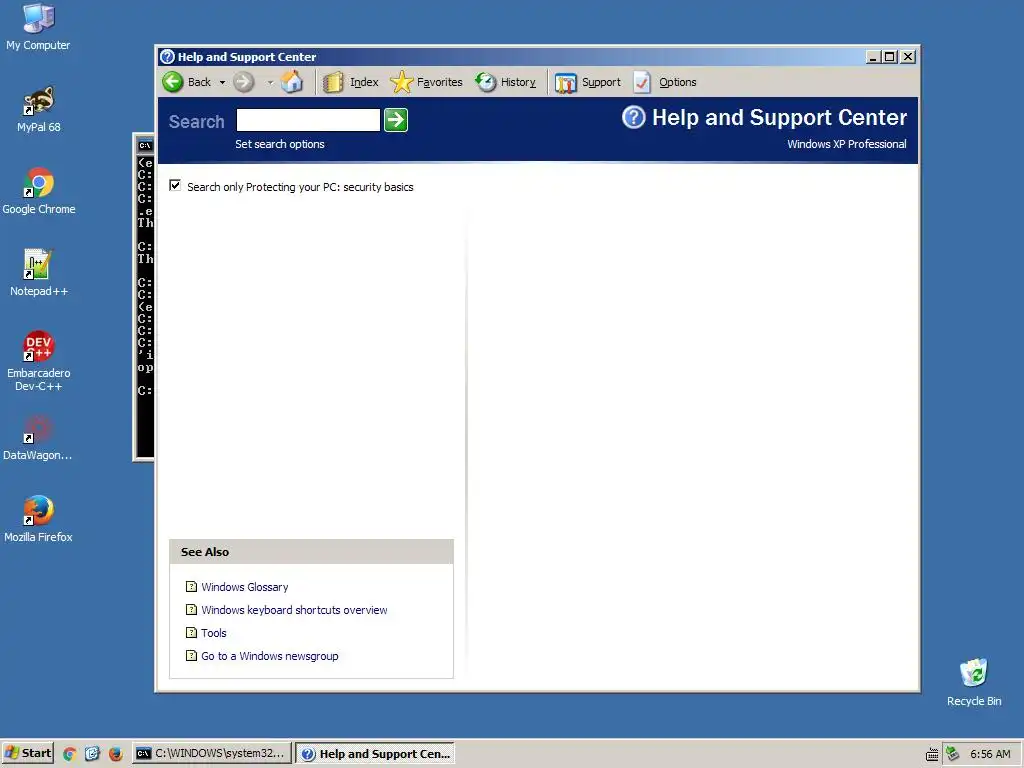Select My Computer desktop icon
1024x768 pixels.
[38, 27]
